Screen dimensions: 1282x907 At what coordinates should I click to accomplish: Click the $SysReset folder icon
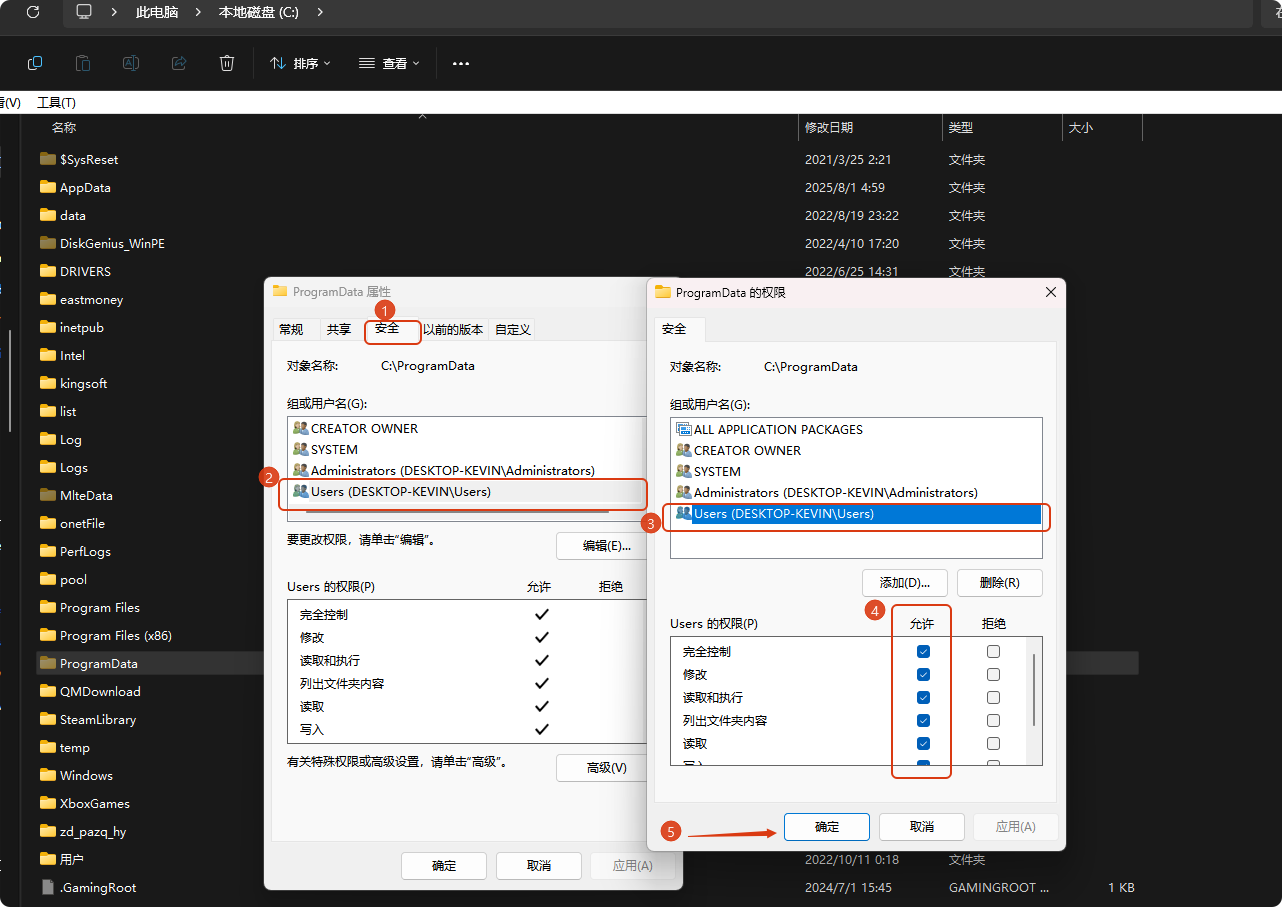coord(47,159)
